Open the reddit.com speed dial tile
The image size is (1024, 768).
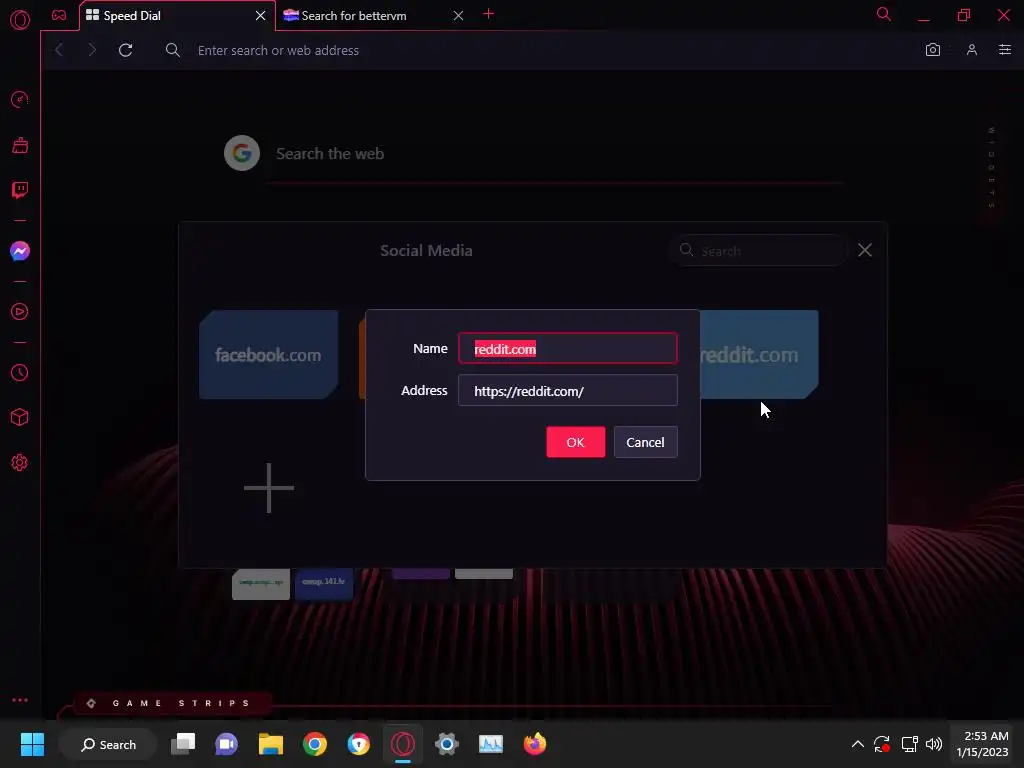759,355
